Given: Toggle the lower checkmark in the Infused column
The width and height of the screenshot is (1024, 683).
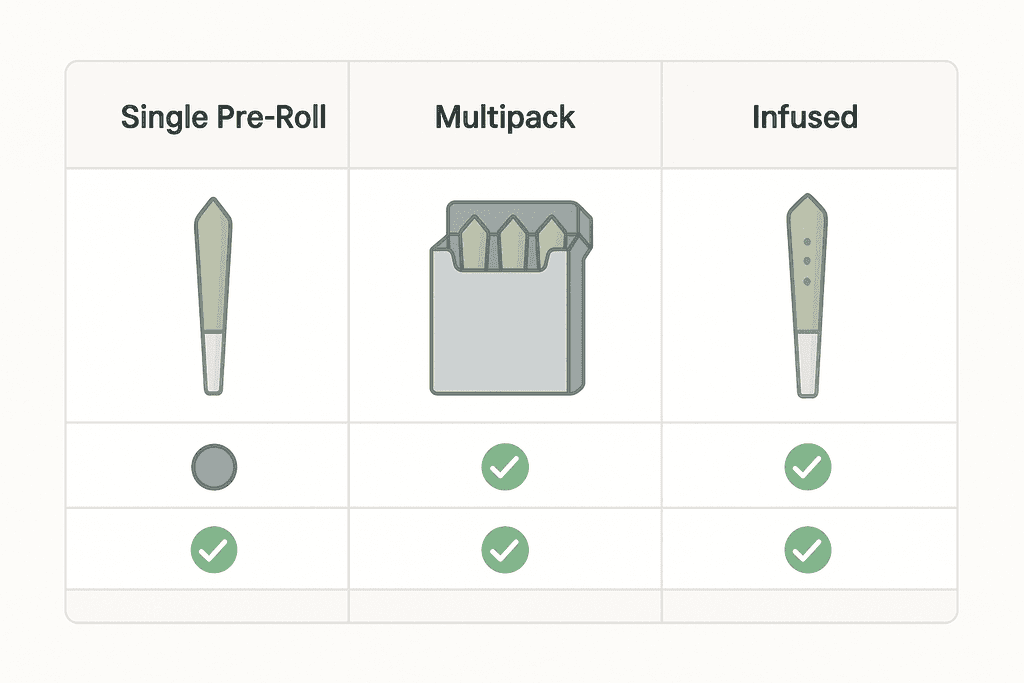Looking at the screenshot, I should 807,549.
